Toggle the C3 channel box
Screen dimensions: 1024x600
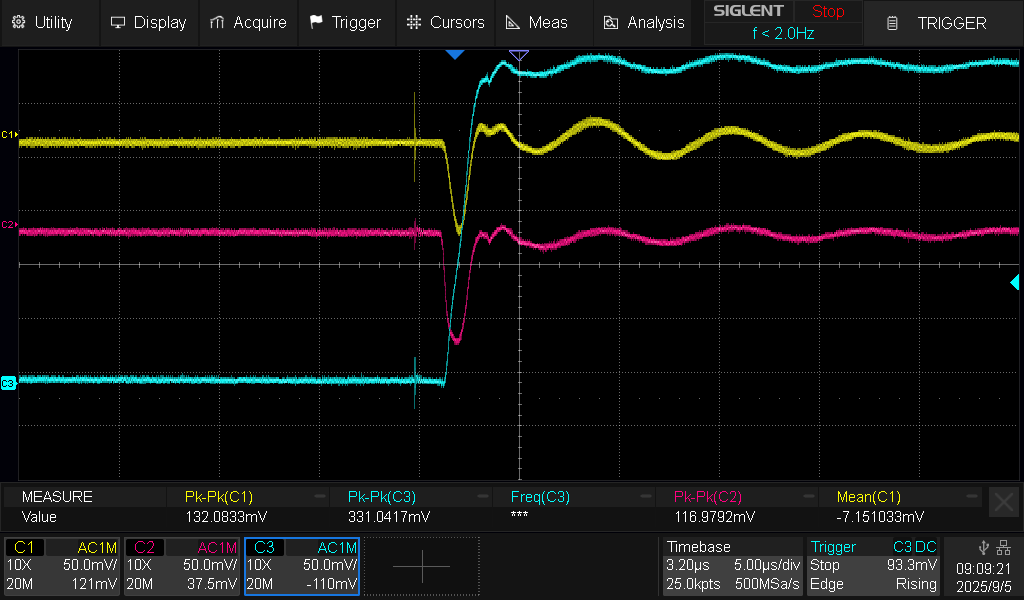tap(301, 566)
